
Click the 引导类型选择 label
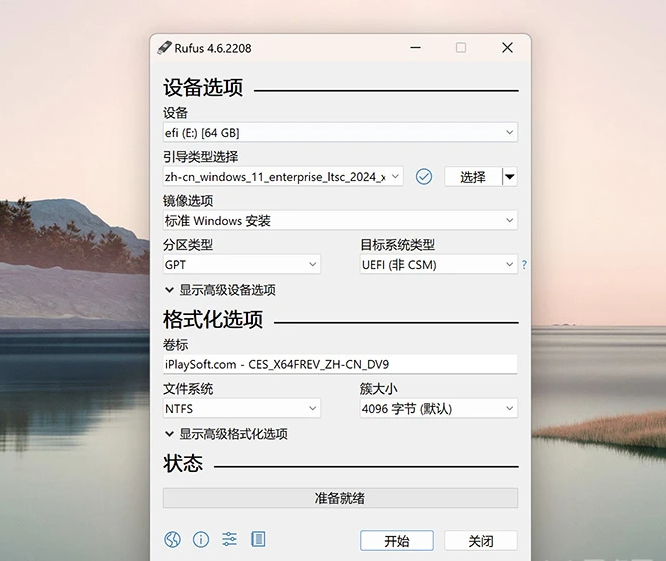[x=200, y=157]
